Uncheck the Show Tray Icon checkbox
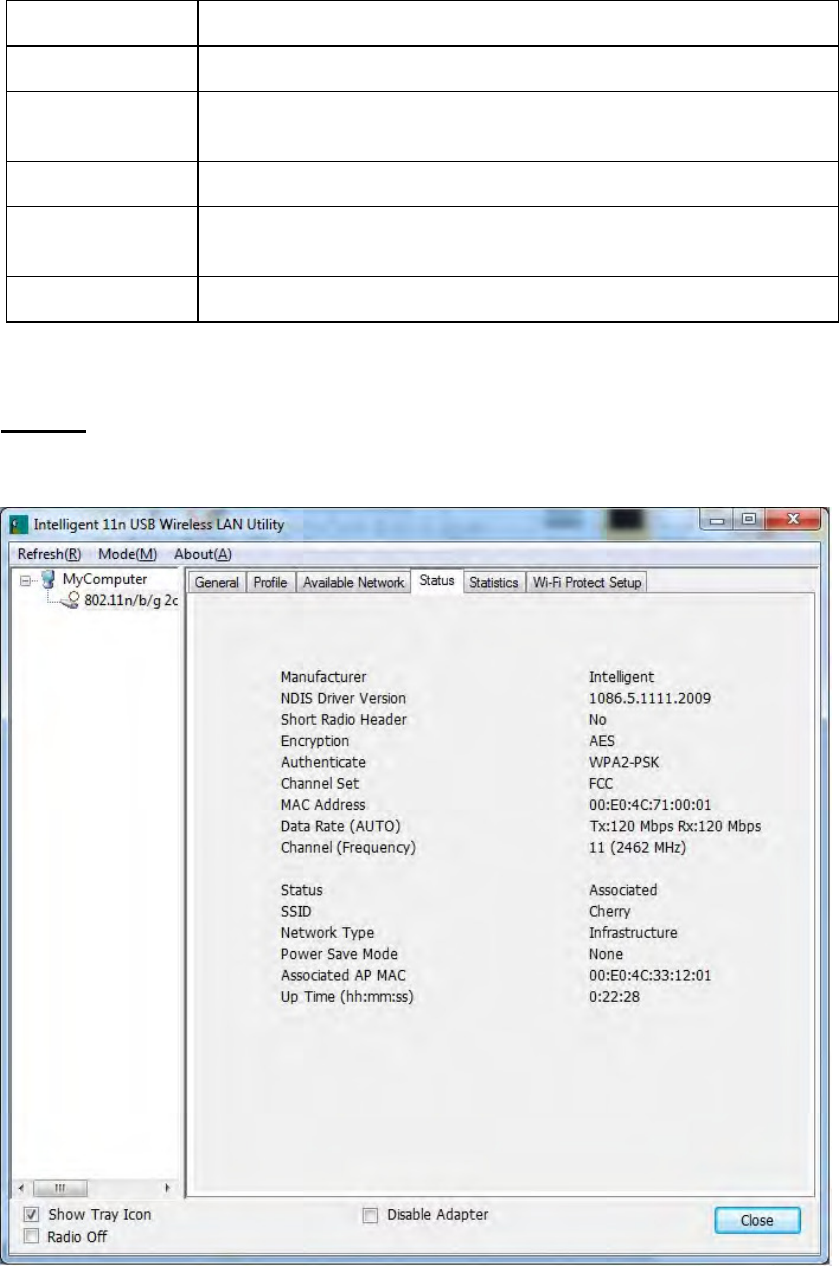Screen dimensions: 839x1266 [31, 1215]
